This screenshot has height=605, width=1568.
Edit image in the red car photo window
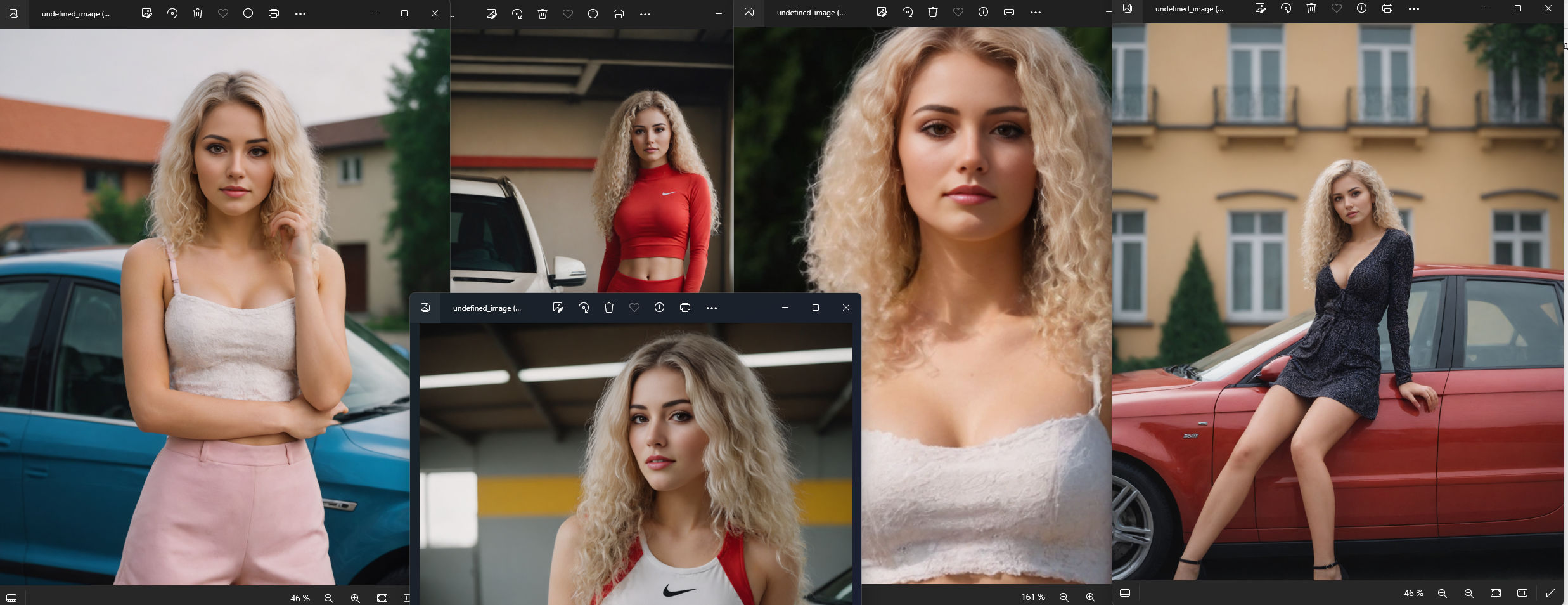[x=1260, y=8]
